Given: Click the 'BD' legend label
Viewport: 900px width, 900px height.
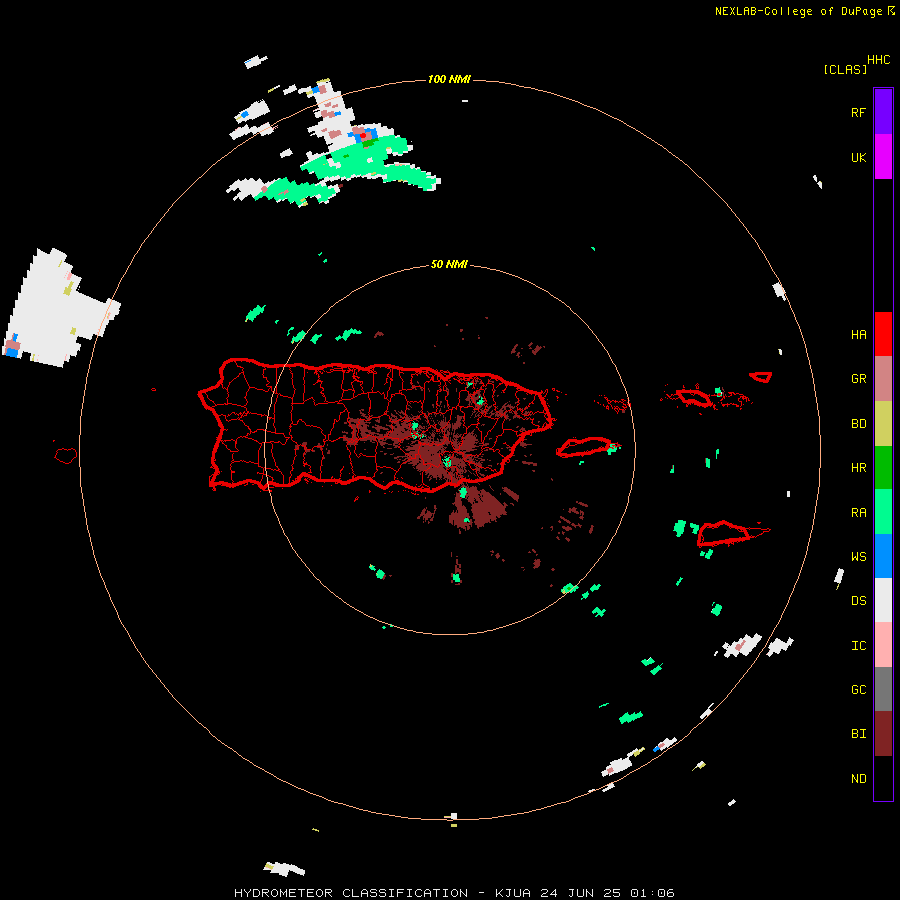Looking at the screenshot, I should click(858, 424).
